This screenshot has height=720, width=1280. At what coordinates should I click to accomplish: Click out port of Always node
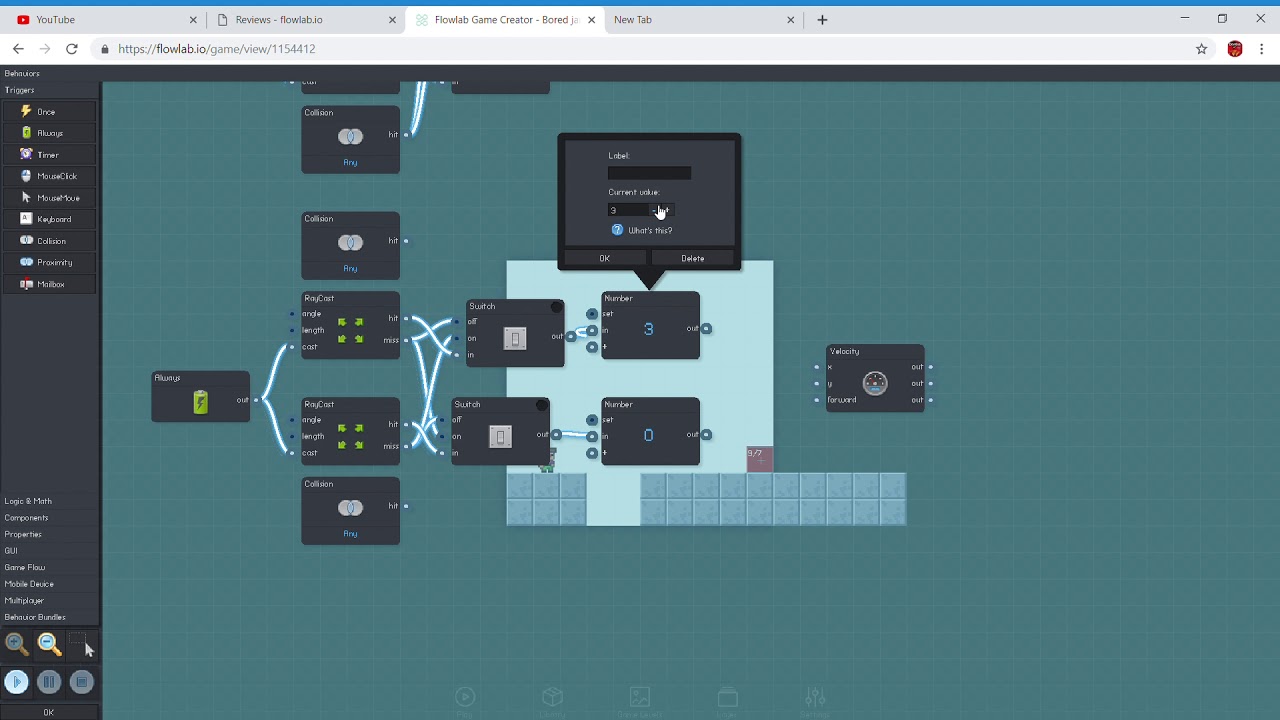[x=257, y=400]
